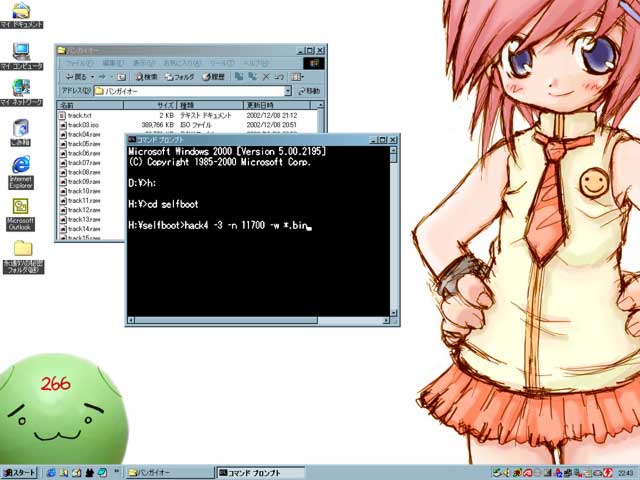Viewport: 640px width, 480px height.
Task: Open the Edit (編集) menu
Action: point(110,62)
